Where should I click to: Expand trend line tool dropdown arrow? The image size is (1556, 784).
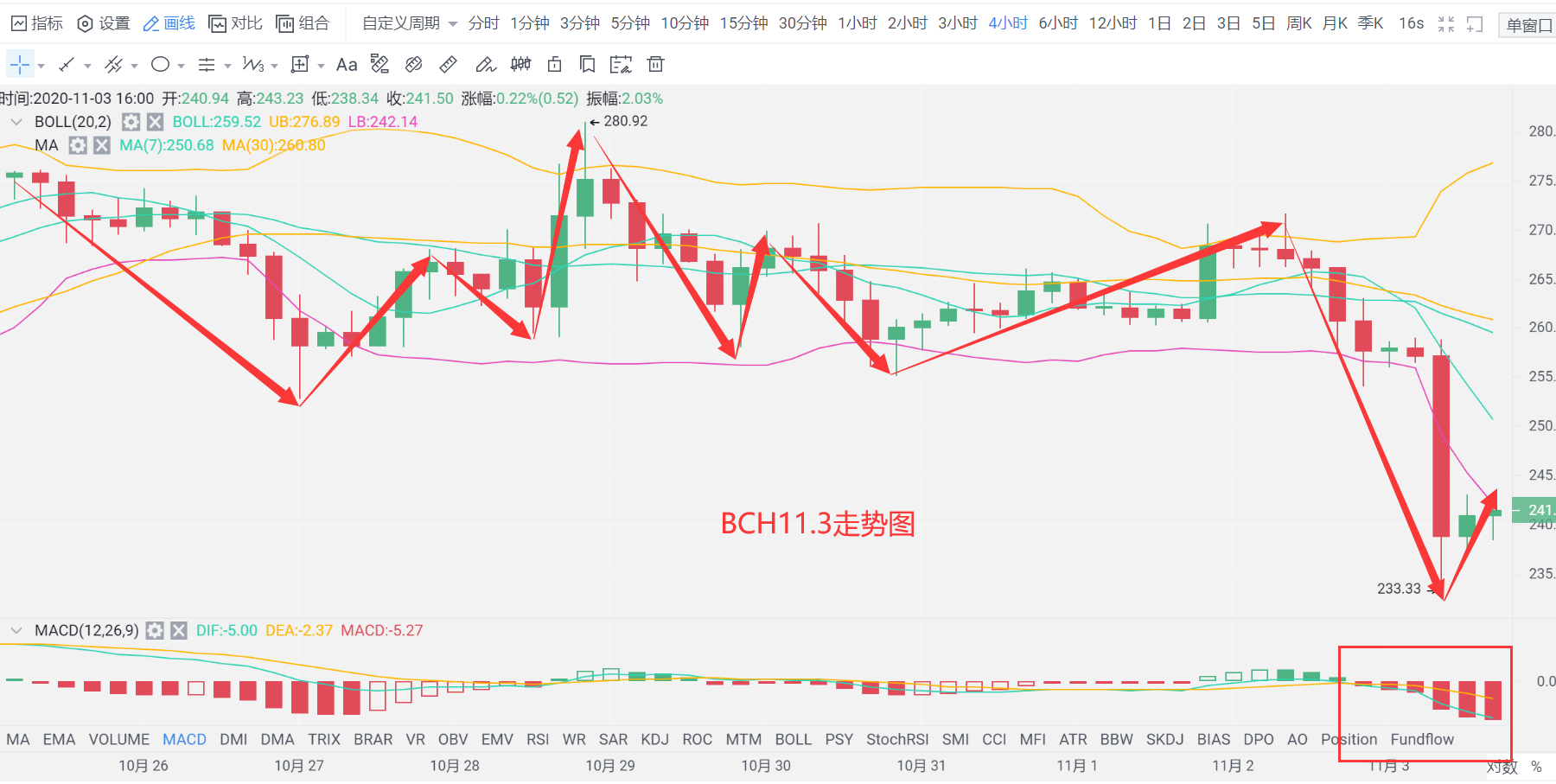coord(87,66)
